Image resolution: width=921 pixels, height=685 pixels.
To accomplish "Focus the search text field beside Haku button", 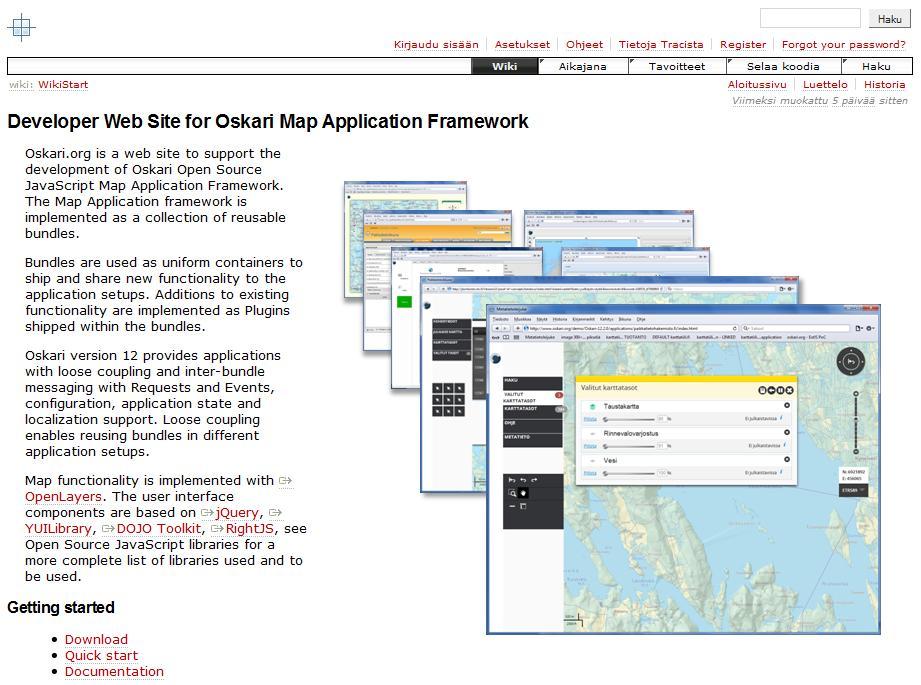I will (810, 18).
